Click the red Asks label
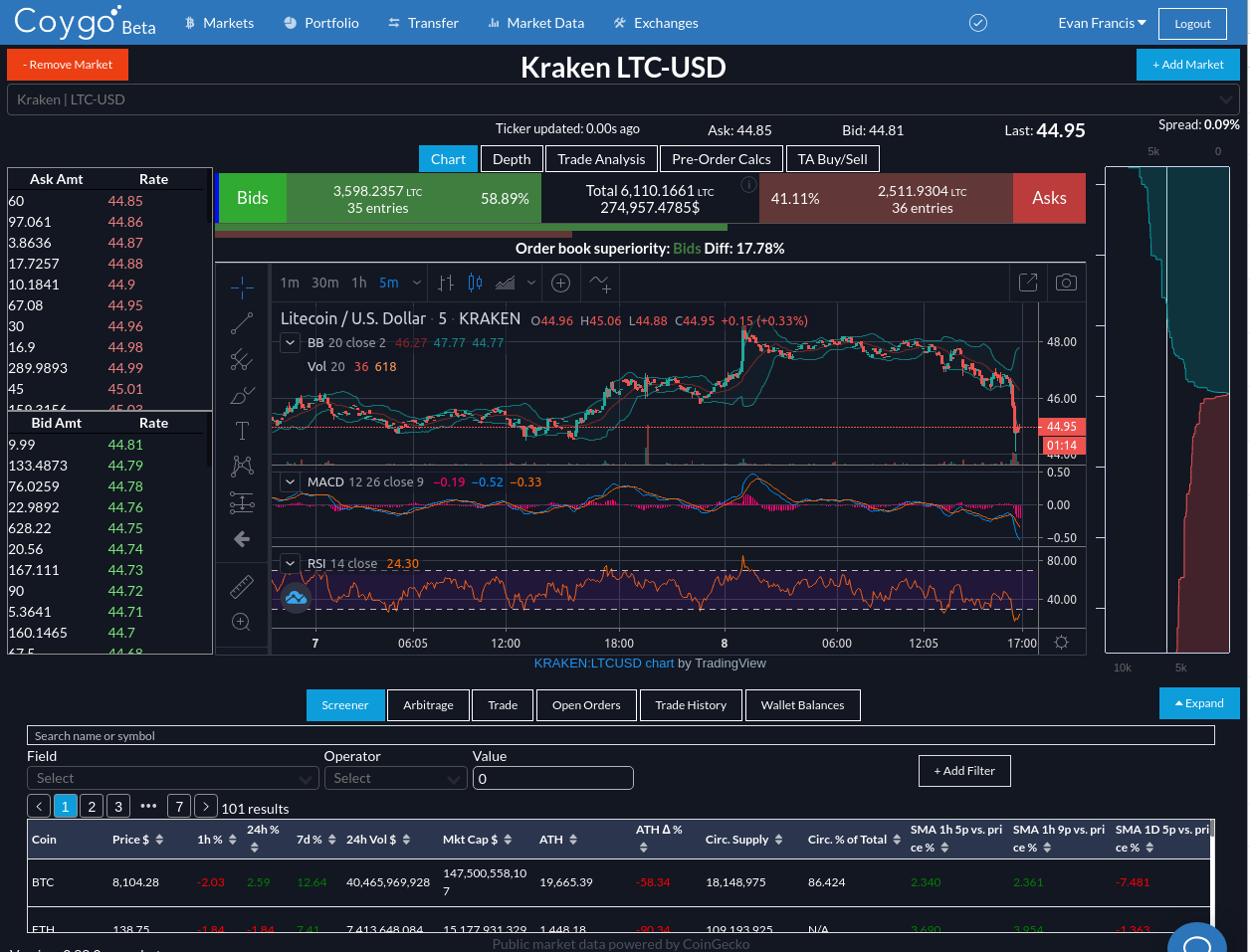Screen dimensions: 1250x952 (x=1049, y=198)
